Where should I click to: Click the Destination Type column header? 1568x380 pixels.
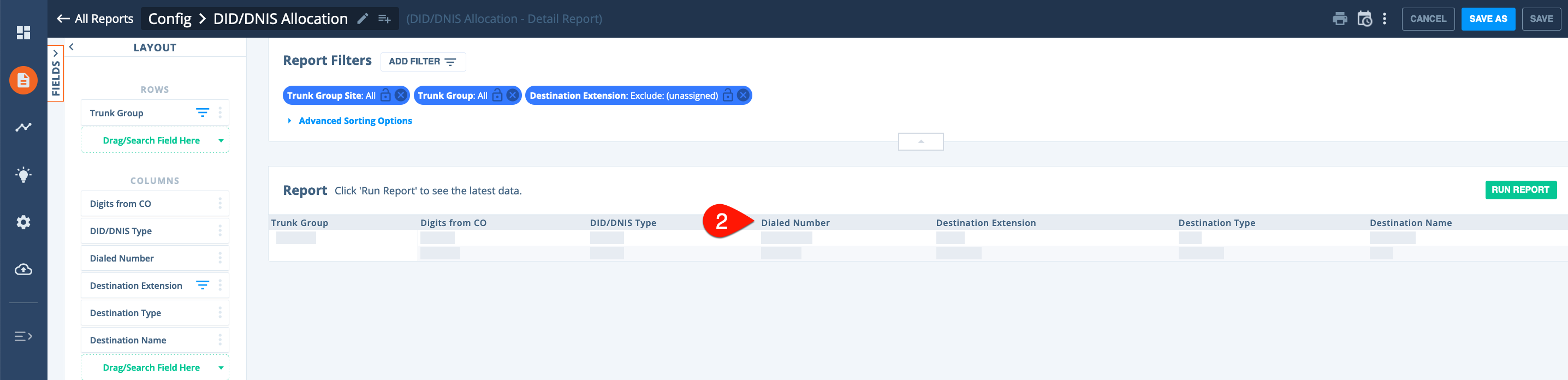1216,223
